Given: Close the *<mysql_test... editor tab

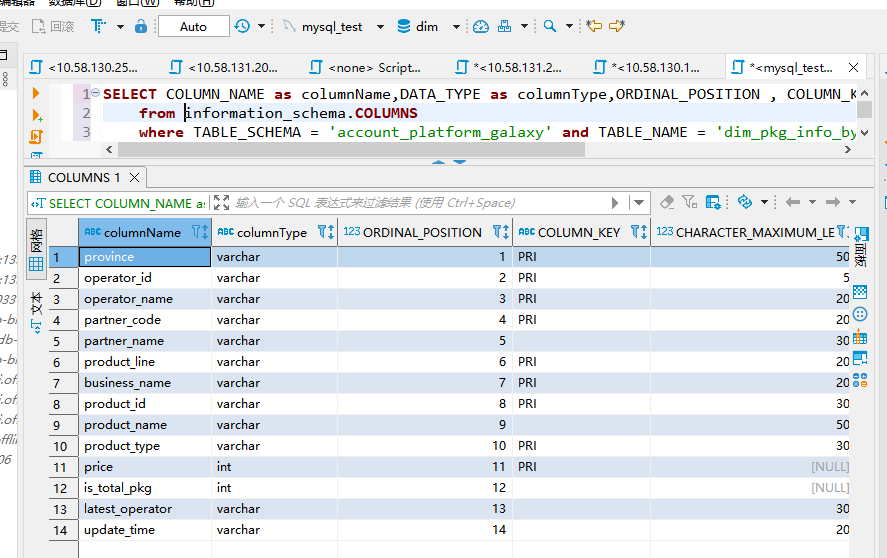Looking at the screenshot, I should coord(854,68).
